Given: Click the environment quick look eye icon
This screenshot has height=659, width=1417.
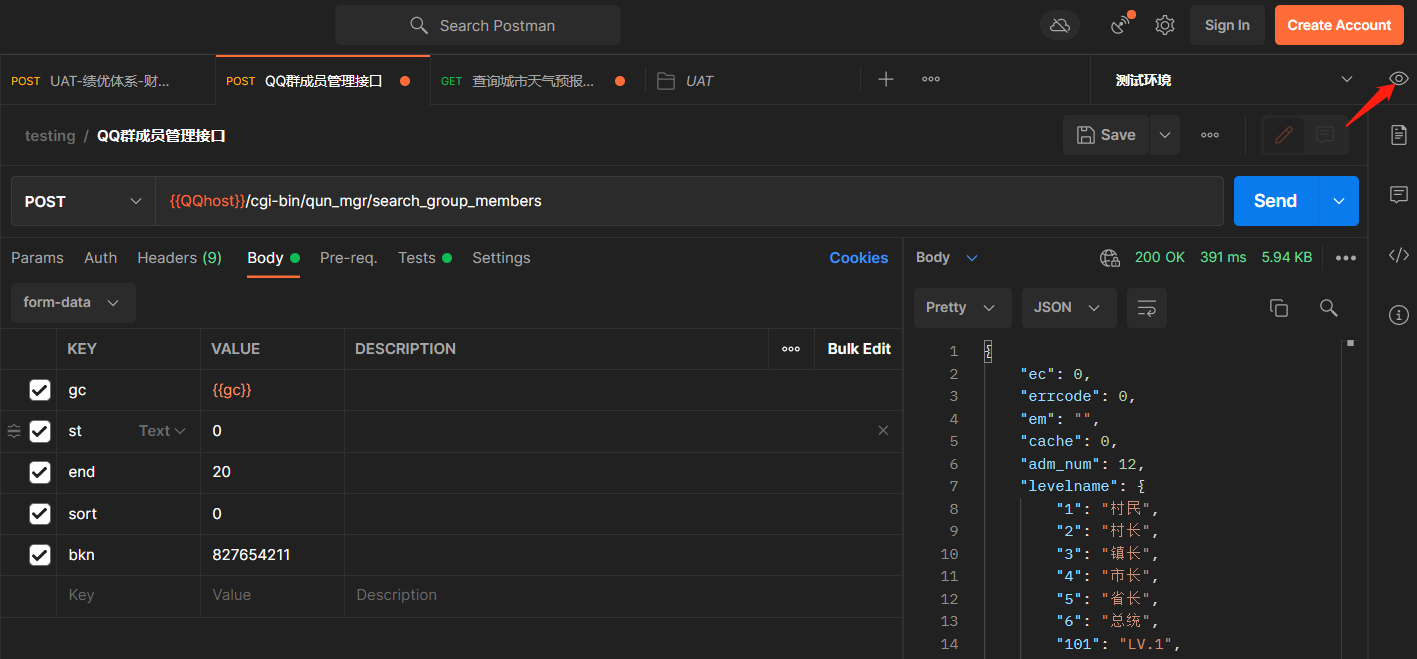Looking at the screenshot, I should (1399, 79).
